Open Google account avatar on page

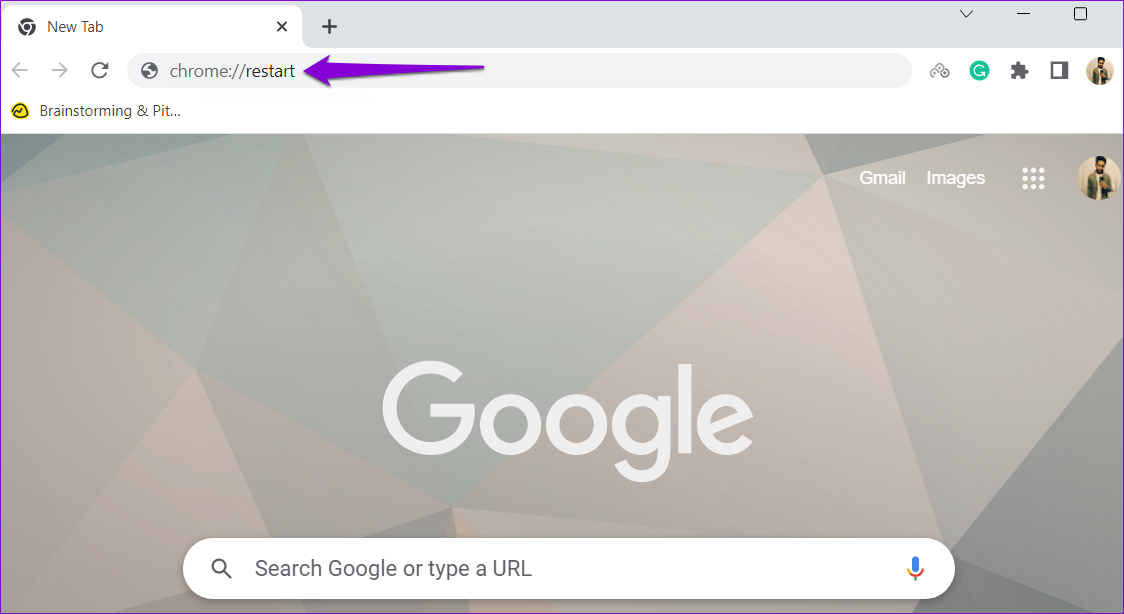click(1099, 178)
